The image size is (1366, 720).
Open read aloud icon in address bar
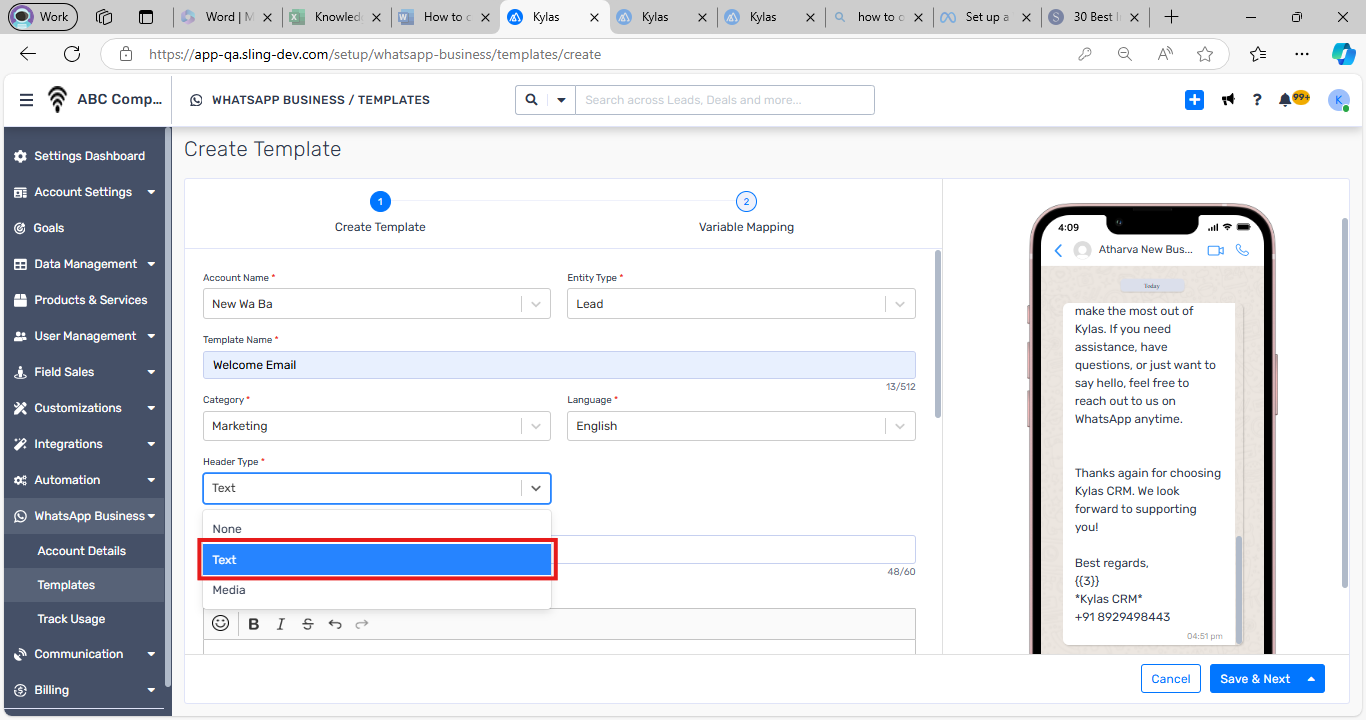pyautogui.click(x=1165, y=54)
